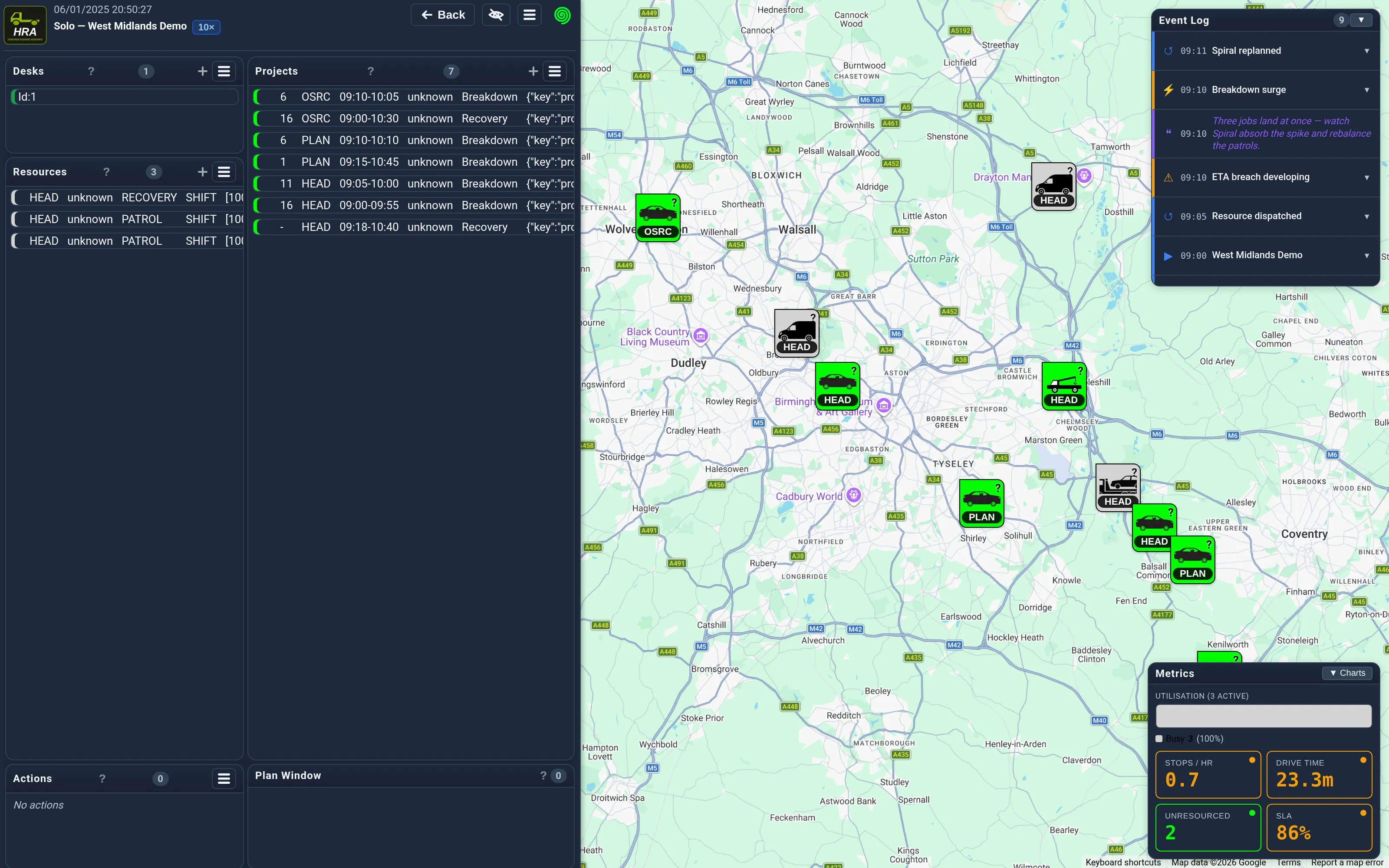The width and height of the screenshot is (1389, 868).
Task: Add a new project with plus icon
Action: (x=533, y=71)
